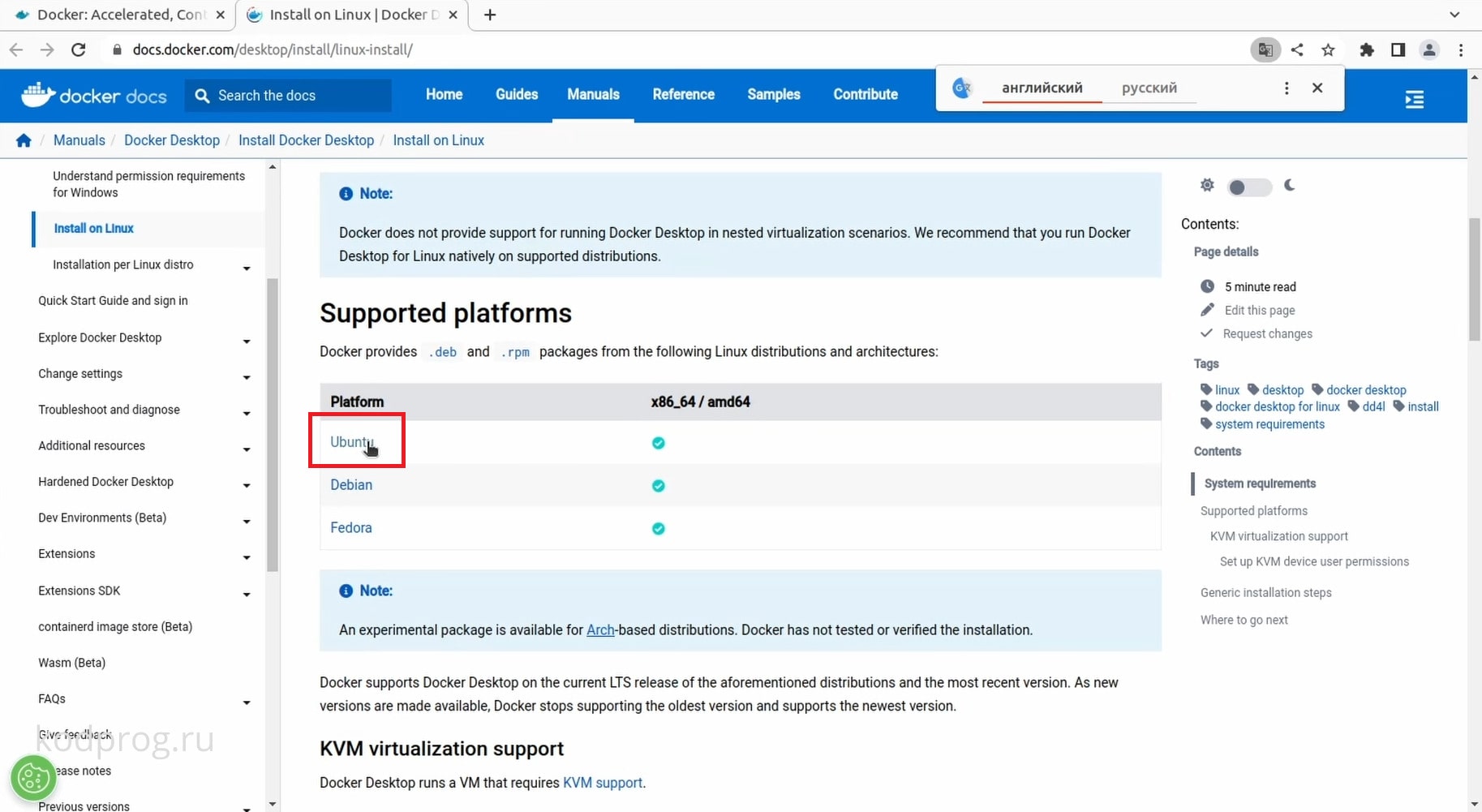1482x812 pixels.
Task: Expand Installation per Linux distro
Action: pyautogui.click(x=247, y=269)
